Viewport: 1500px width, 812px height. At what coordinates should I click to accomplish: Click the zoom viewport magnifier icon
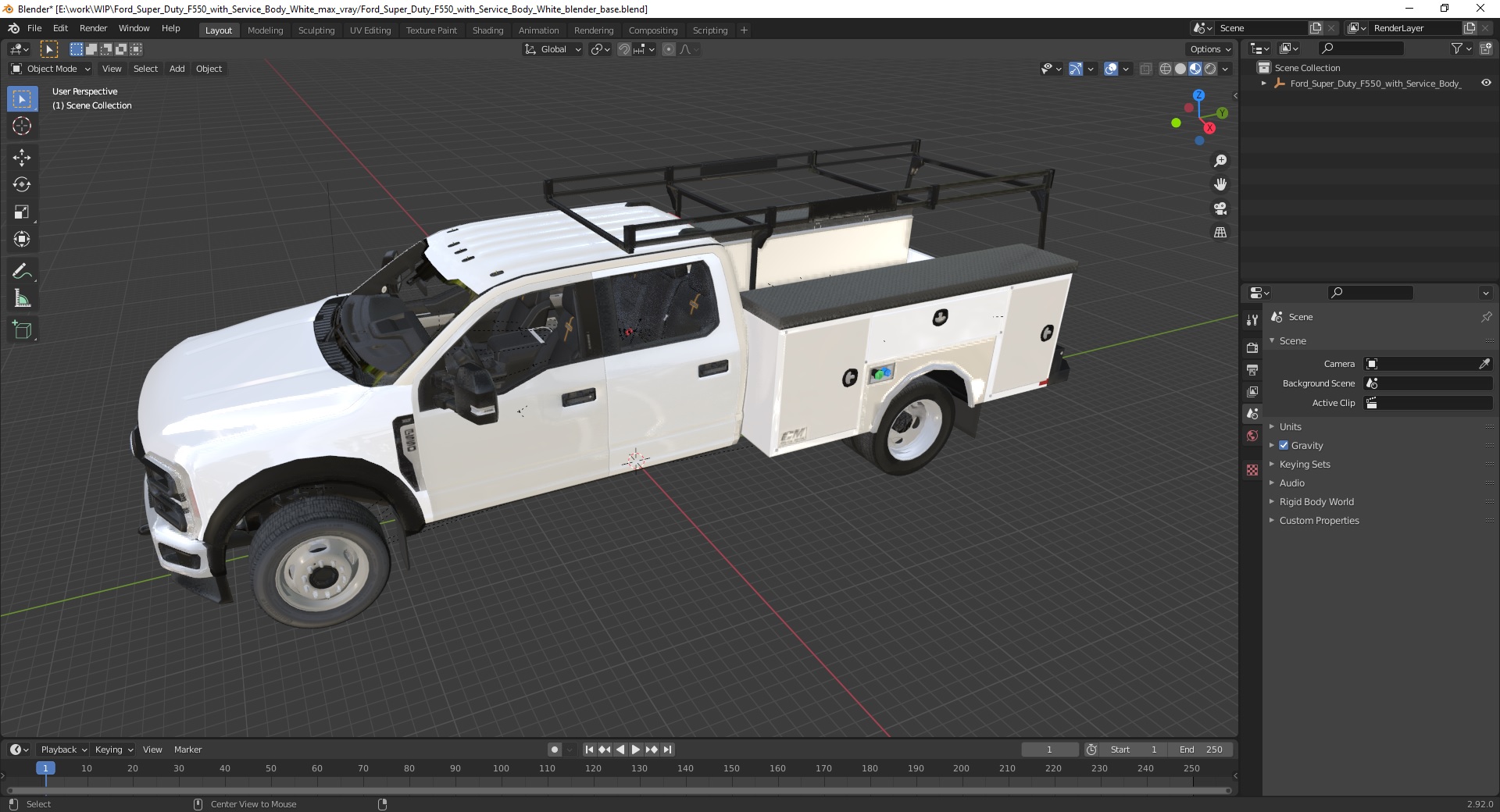point(1220,161)
